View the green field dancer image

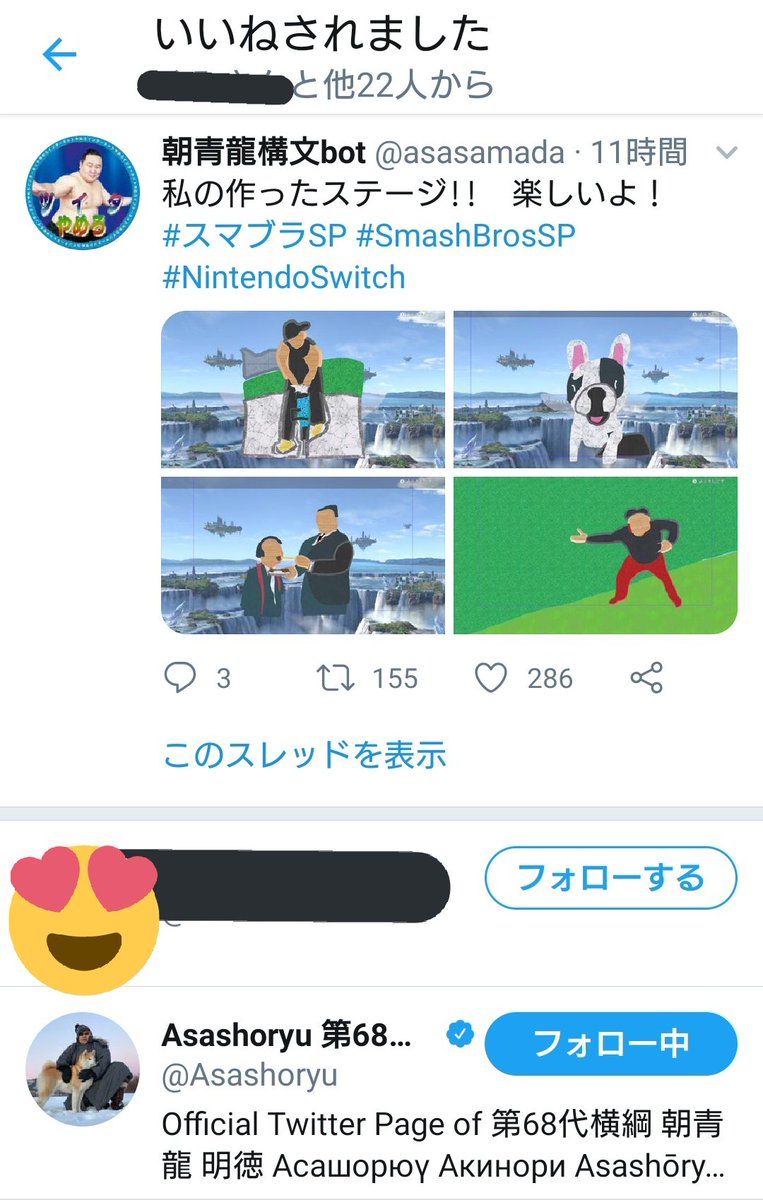click(x=596, y=555)
